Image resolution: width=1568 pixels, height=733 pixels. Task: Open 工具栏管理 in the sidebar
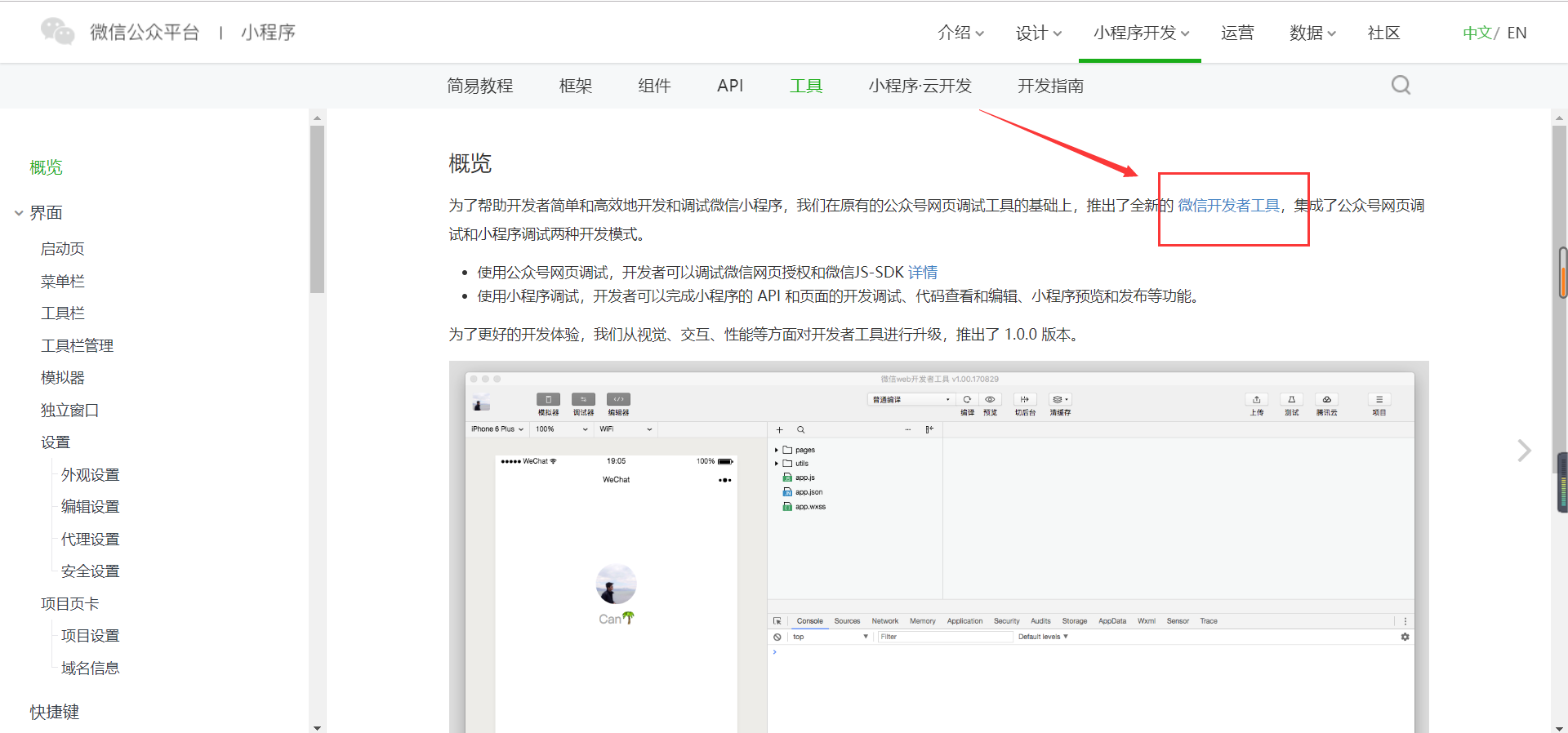pos(78,346)
